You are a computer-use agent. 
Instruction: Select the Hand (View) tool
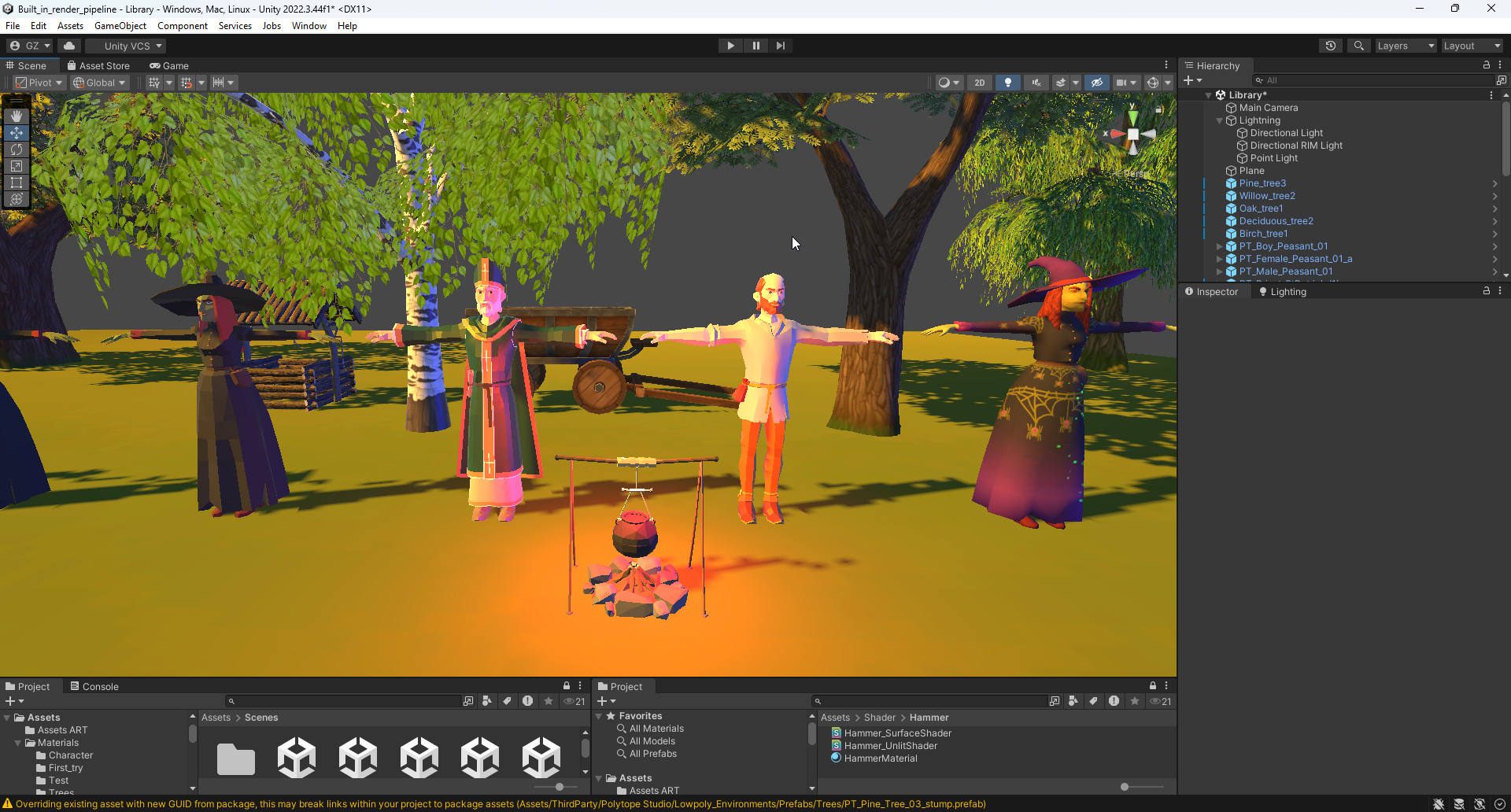click(17, 116)
